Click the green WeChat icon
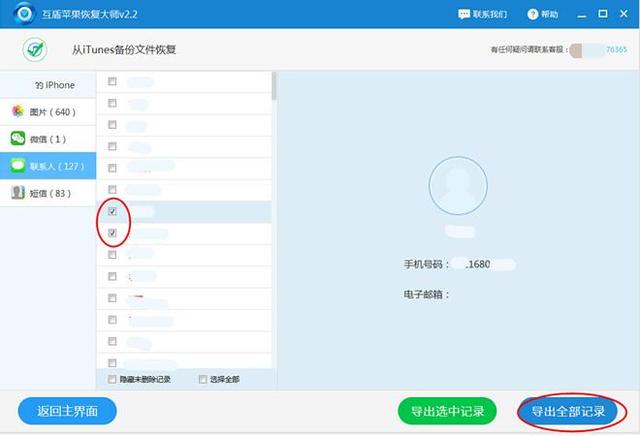The height and width of the screenshot is (436, 640). click(18, 138)
